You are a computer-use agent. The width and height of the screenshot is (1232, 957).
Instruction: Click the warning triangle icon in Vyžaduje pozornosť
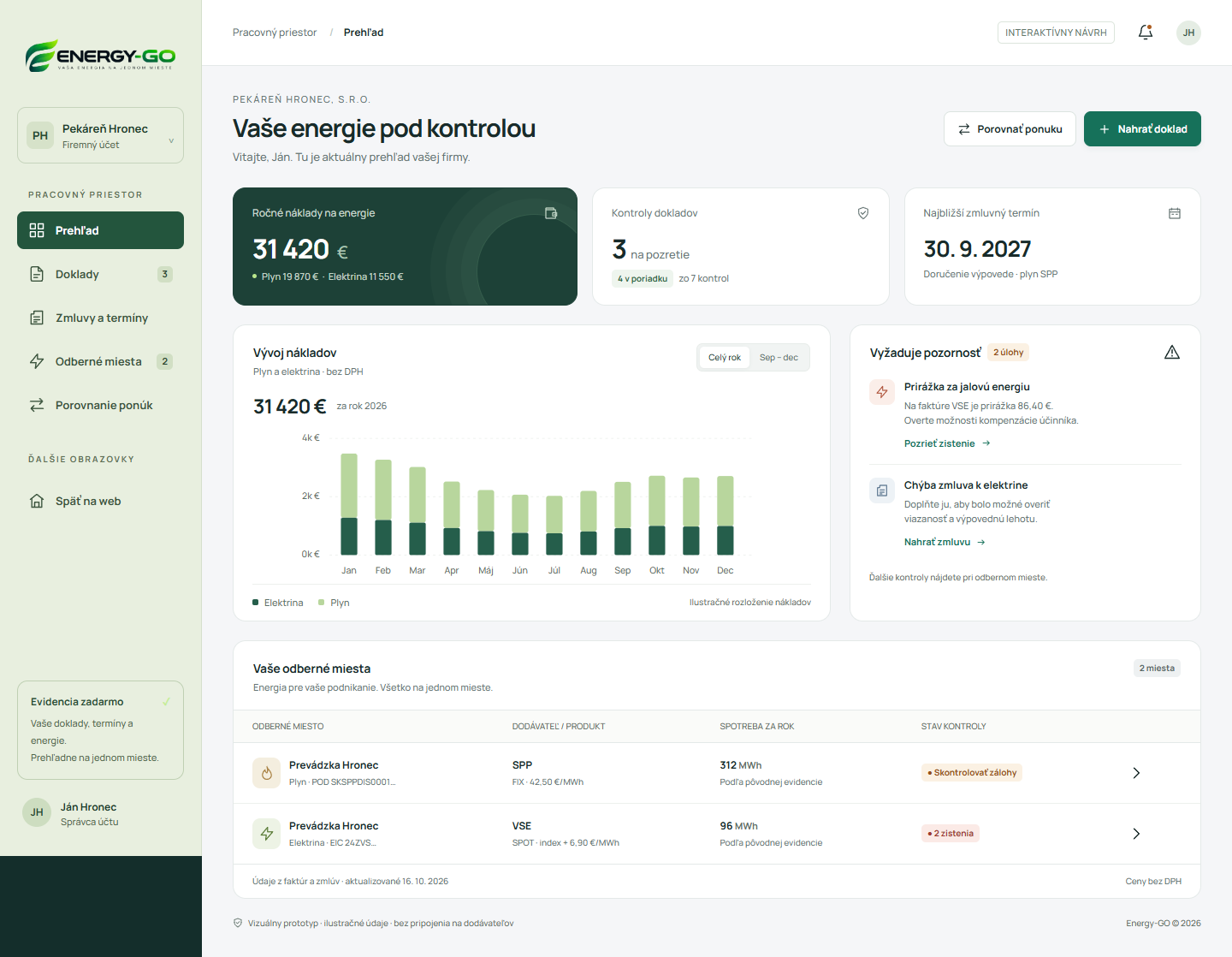1172,353
